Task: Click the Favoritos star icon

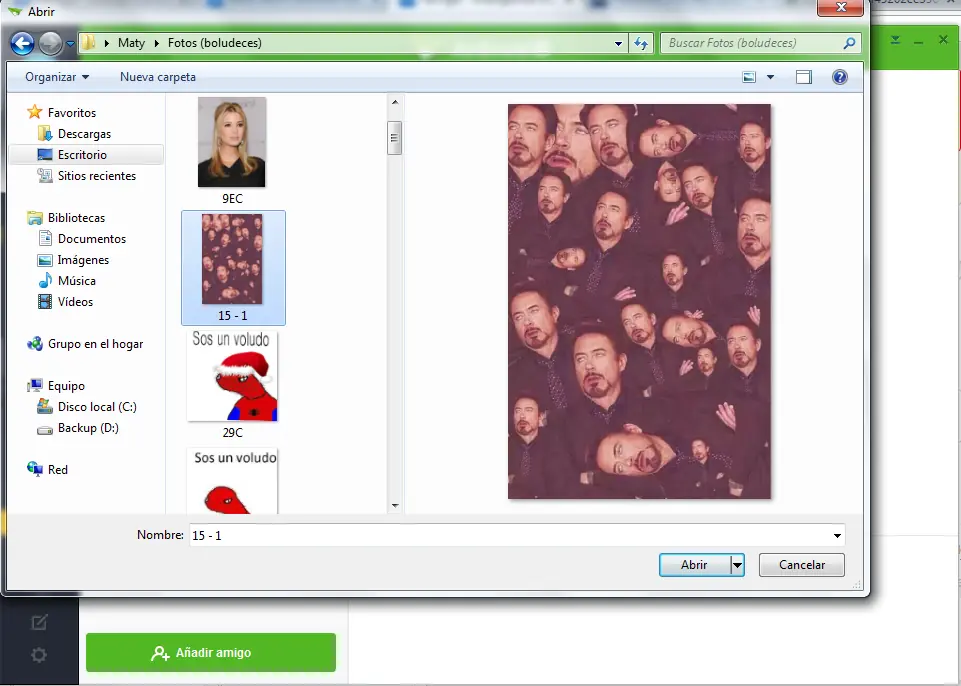Action: [x=35, y=112]
